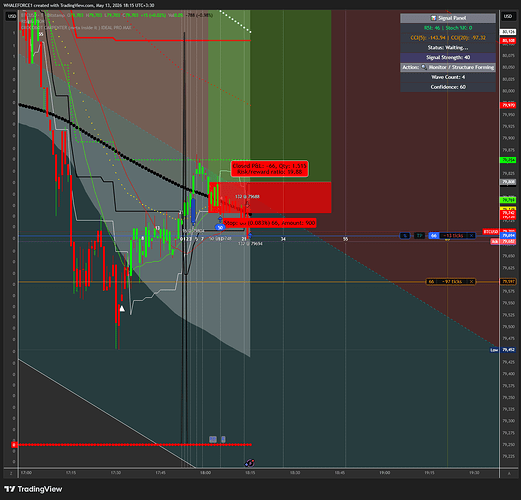Click the hollow down-arrow trade marker

click(248, 204)
